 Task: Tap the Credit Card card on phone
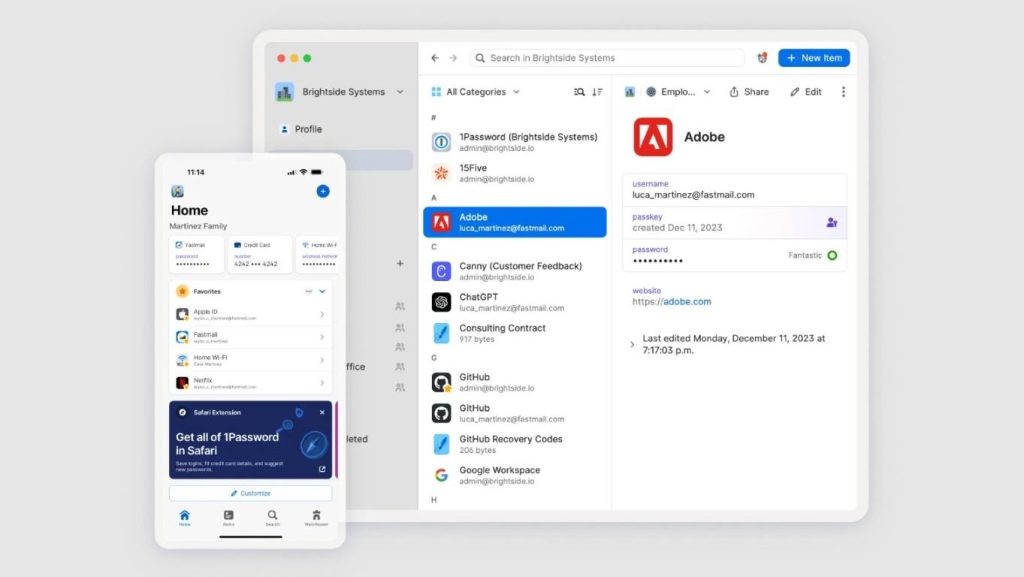tap(259, 255)
